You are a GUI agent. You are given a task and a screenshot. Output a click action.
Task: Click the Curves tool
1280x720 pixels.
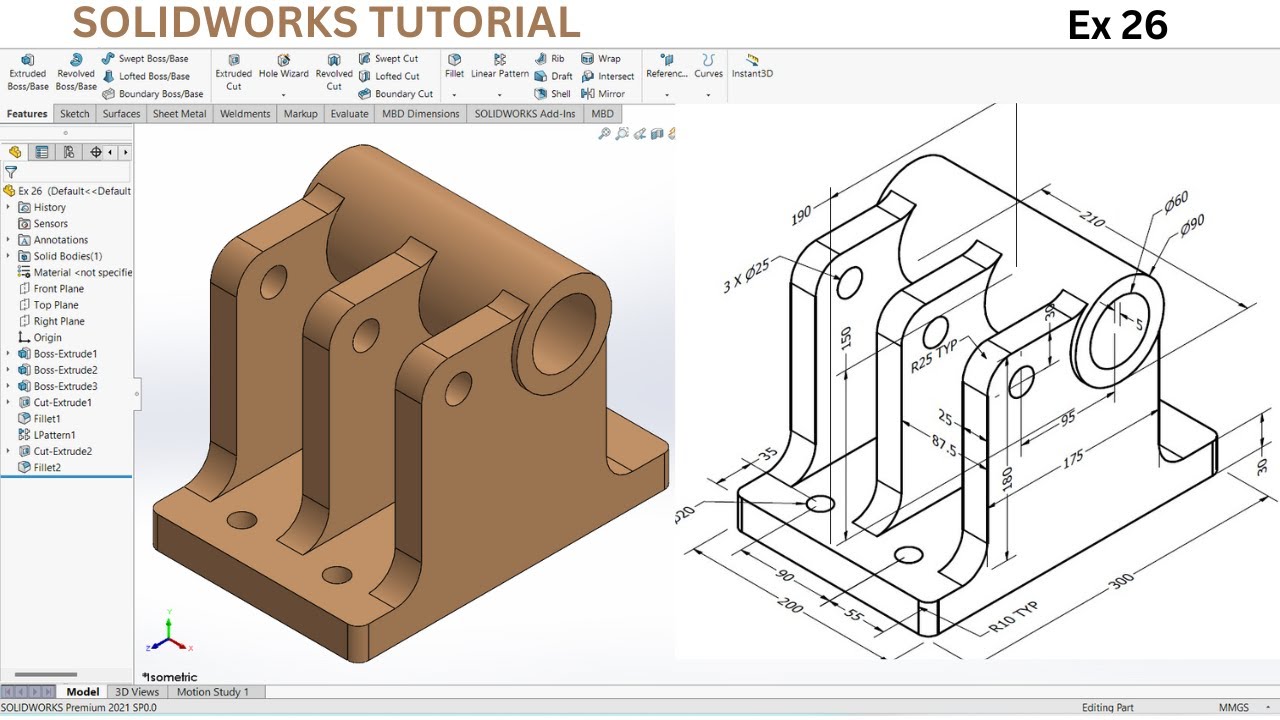pyautogui.click(x=708, y=67)
